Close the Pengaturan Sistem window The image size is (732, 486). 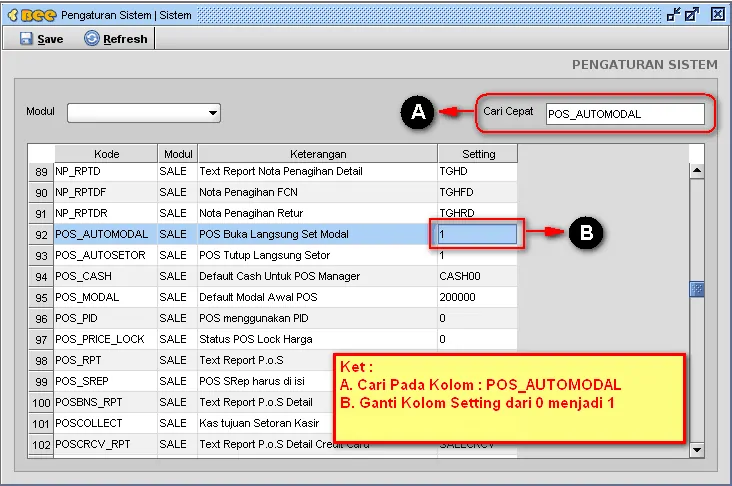point(717,14)
